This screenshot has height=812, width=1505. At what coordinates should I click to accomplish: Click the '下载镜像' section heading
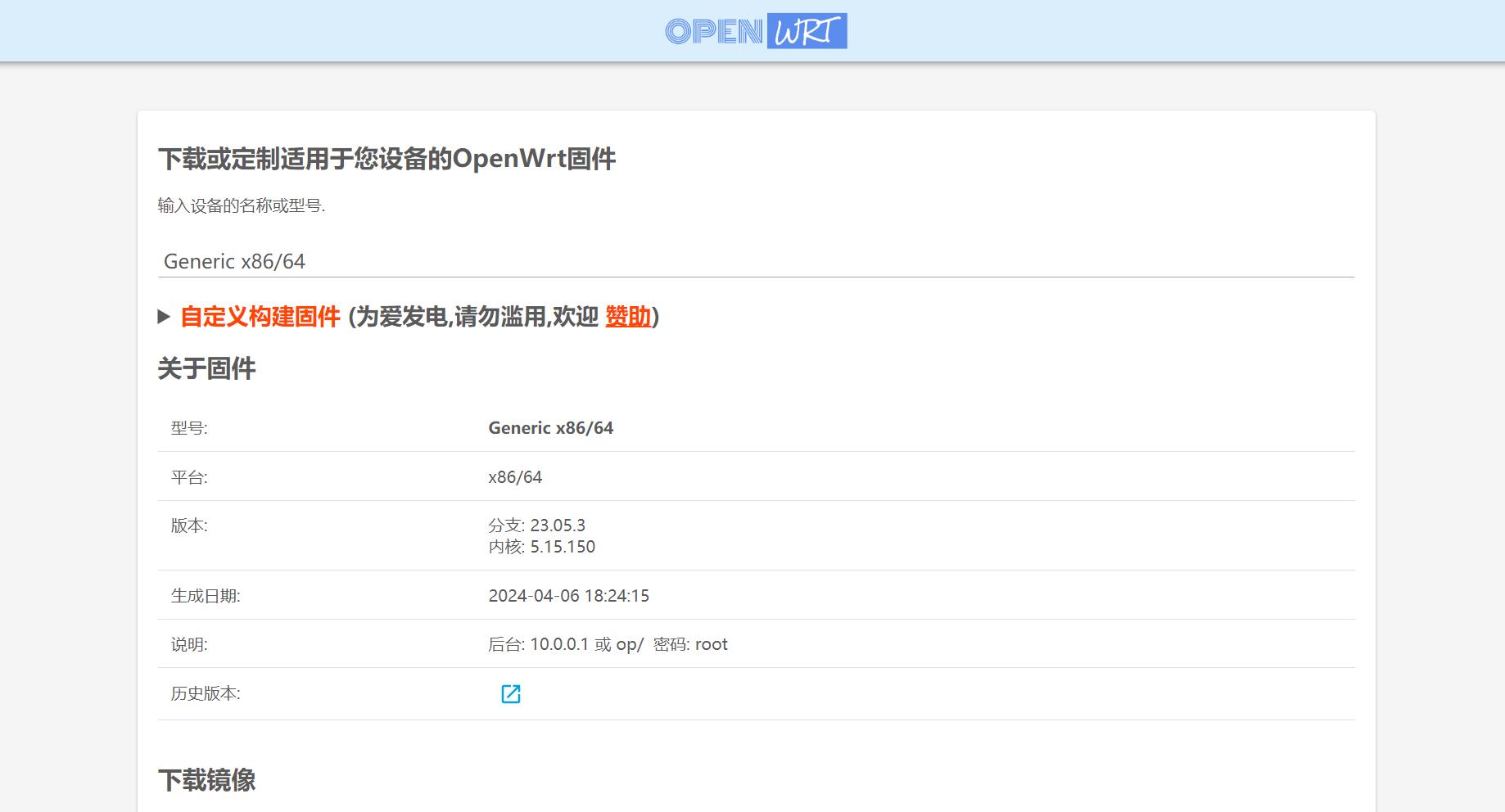(x=206, y=780)
